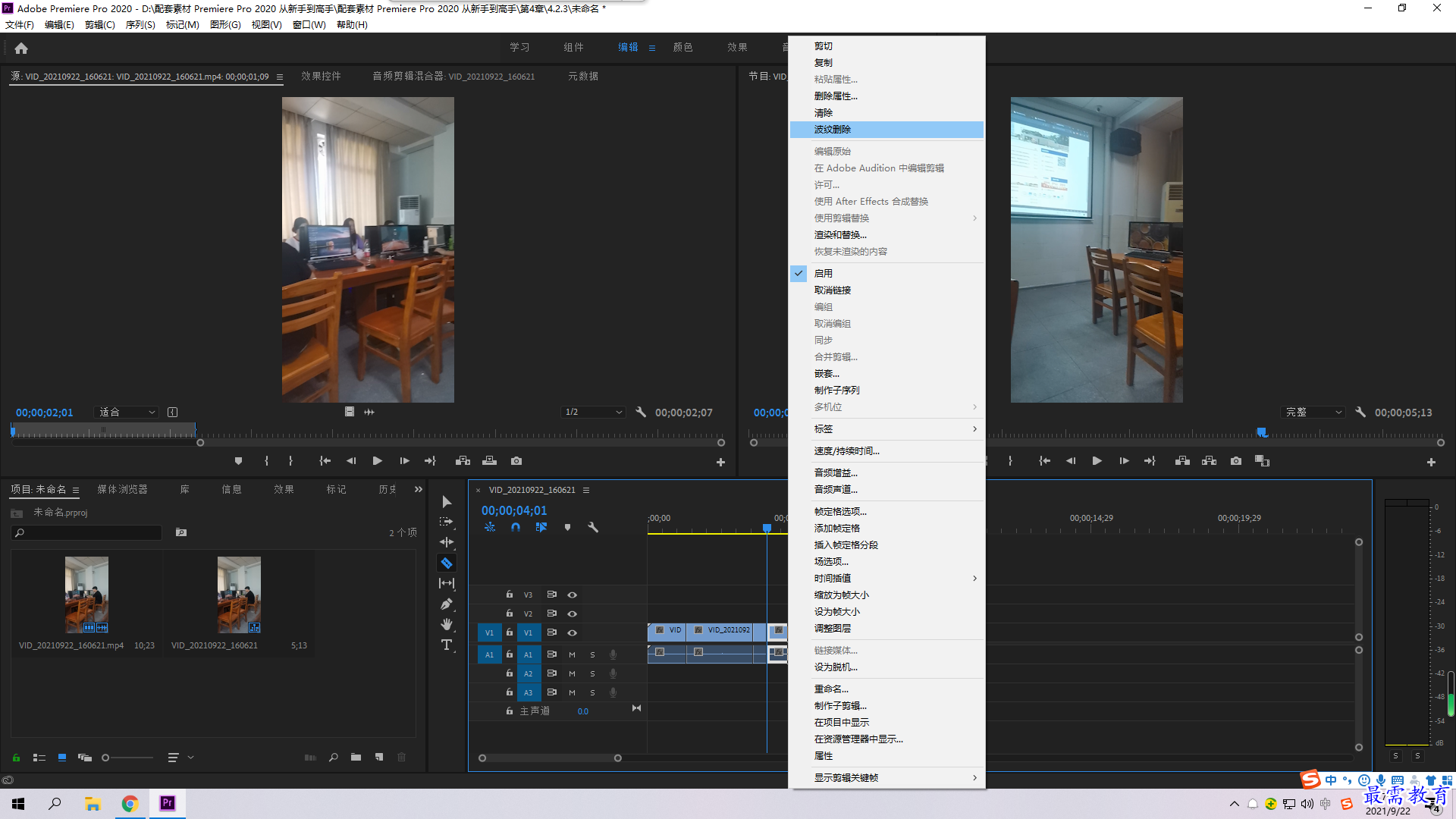Step forward one frame in Source monitor
Screen dimensions: 1456x819
pyautogui.click(x=404, y=461)
